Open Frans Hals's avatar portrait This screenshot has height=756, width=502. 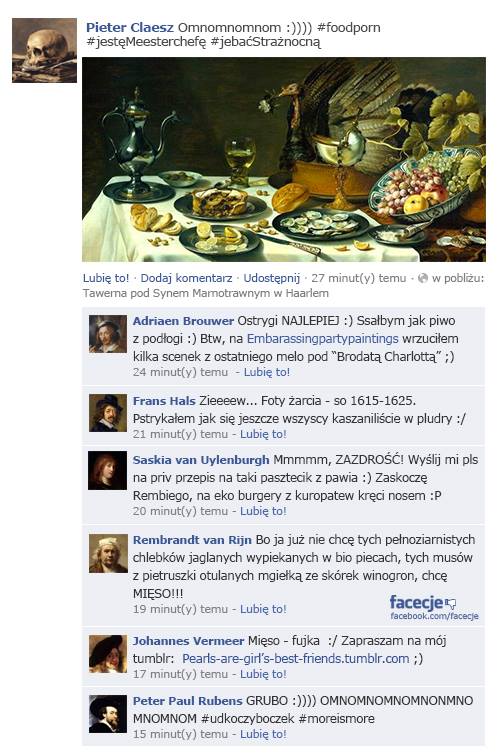(x=108, y=412)
